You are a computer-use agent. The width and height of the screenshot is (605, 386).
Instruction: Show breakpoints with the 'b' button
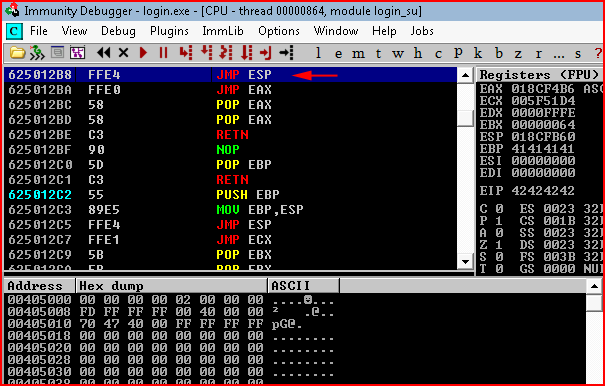tap(499, 53)
